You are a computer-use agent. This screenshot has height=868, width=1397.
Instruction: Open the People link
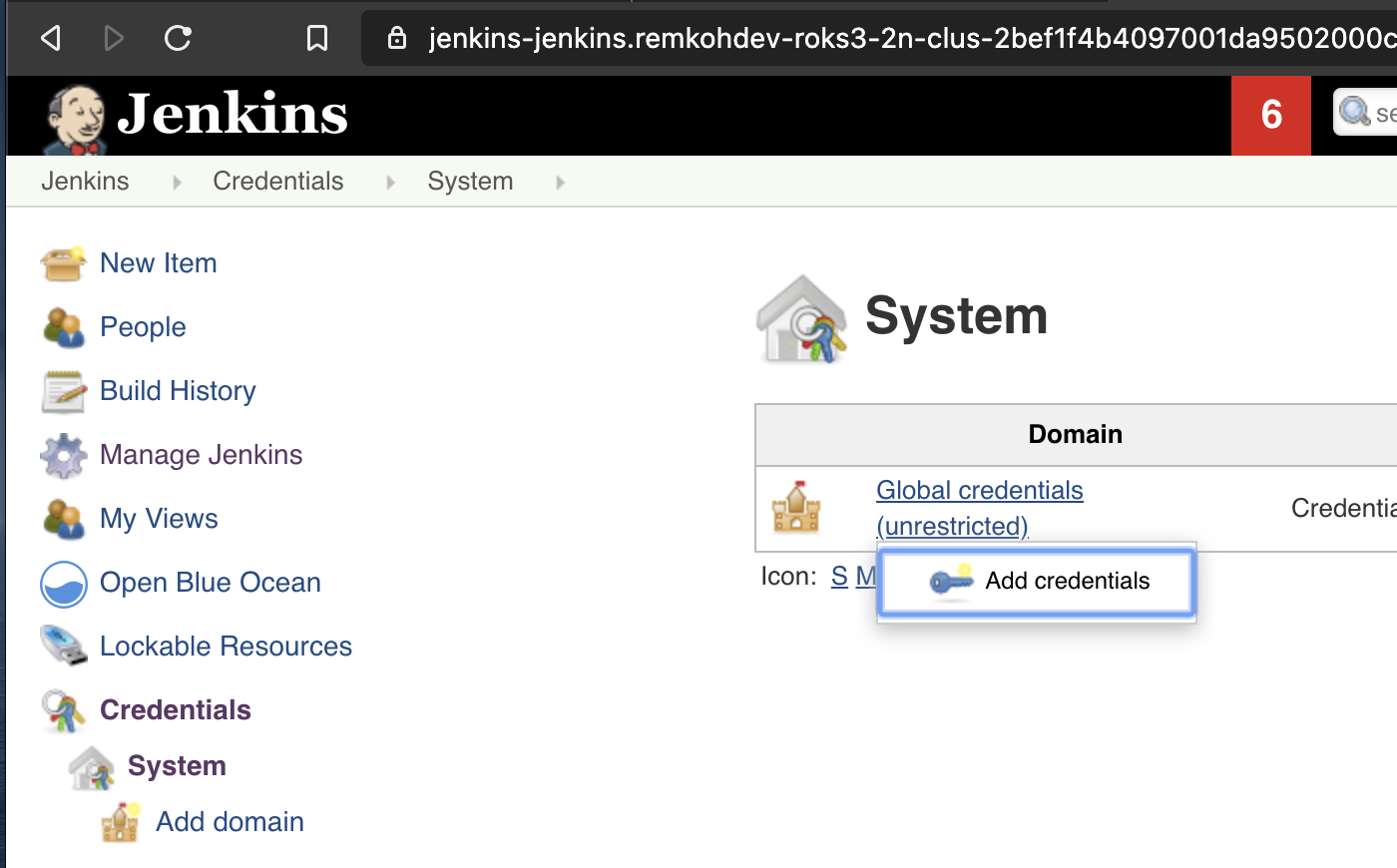[143, 326]
